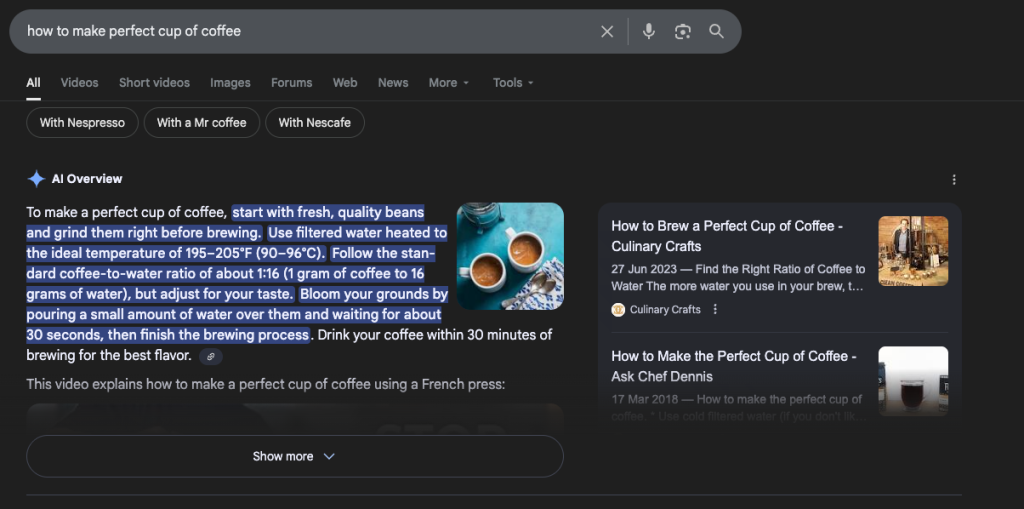
Task: Start voice search with microphone icon
Action: [x=649, y=31]
